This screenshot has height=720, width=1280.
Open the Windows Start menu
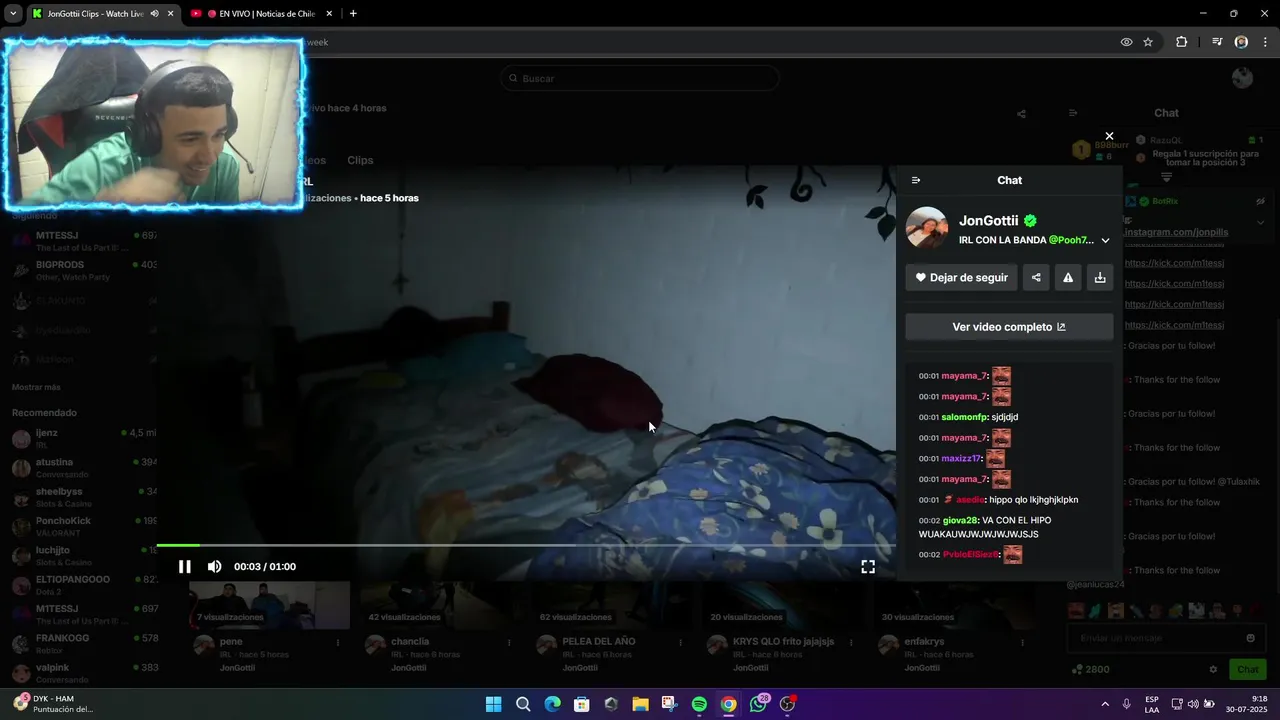[x=493, y=704]
